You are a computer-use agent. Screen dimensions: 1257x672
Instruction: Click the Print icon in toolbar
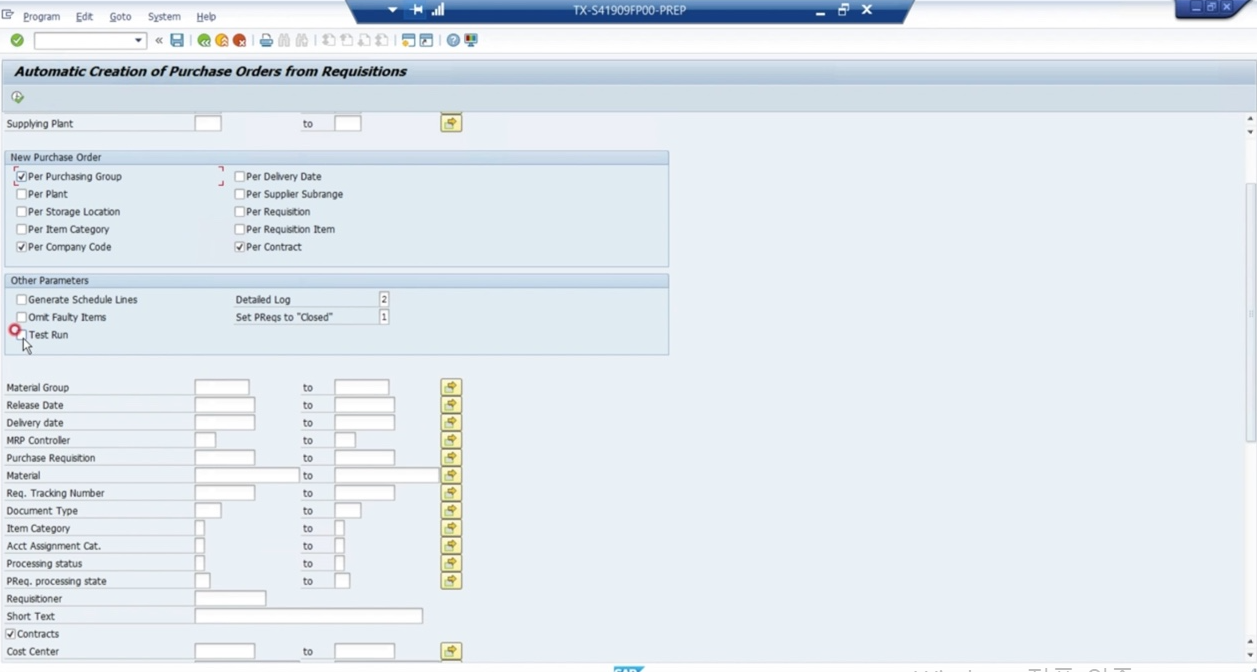click(266, 40)
